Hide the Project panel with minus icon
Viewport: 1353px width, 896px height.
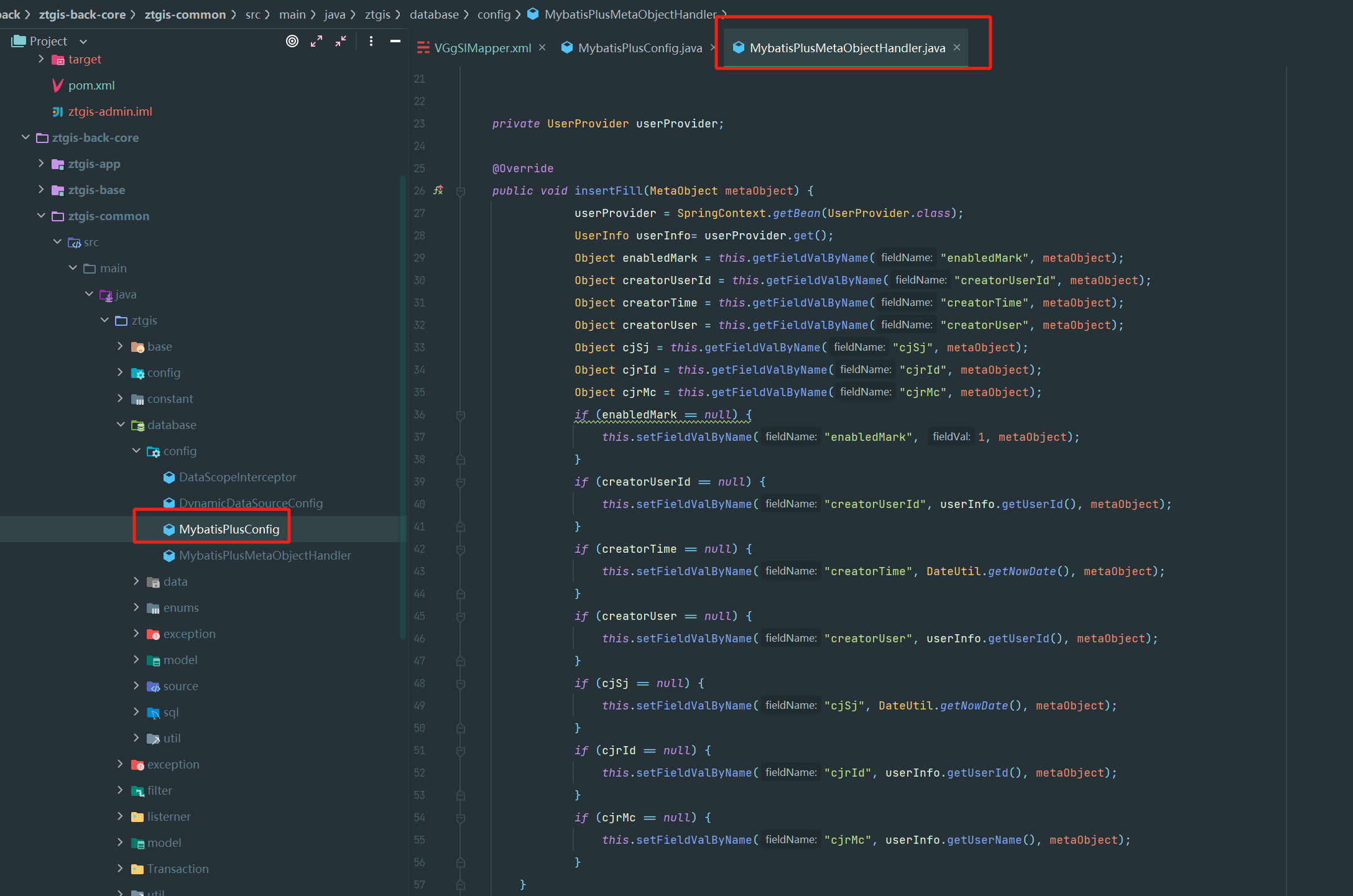[395, 41]
